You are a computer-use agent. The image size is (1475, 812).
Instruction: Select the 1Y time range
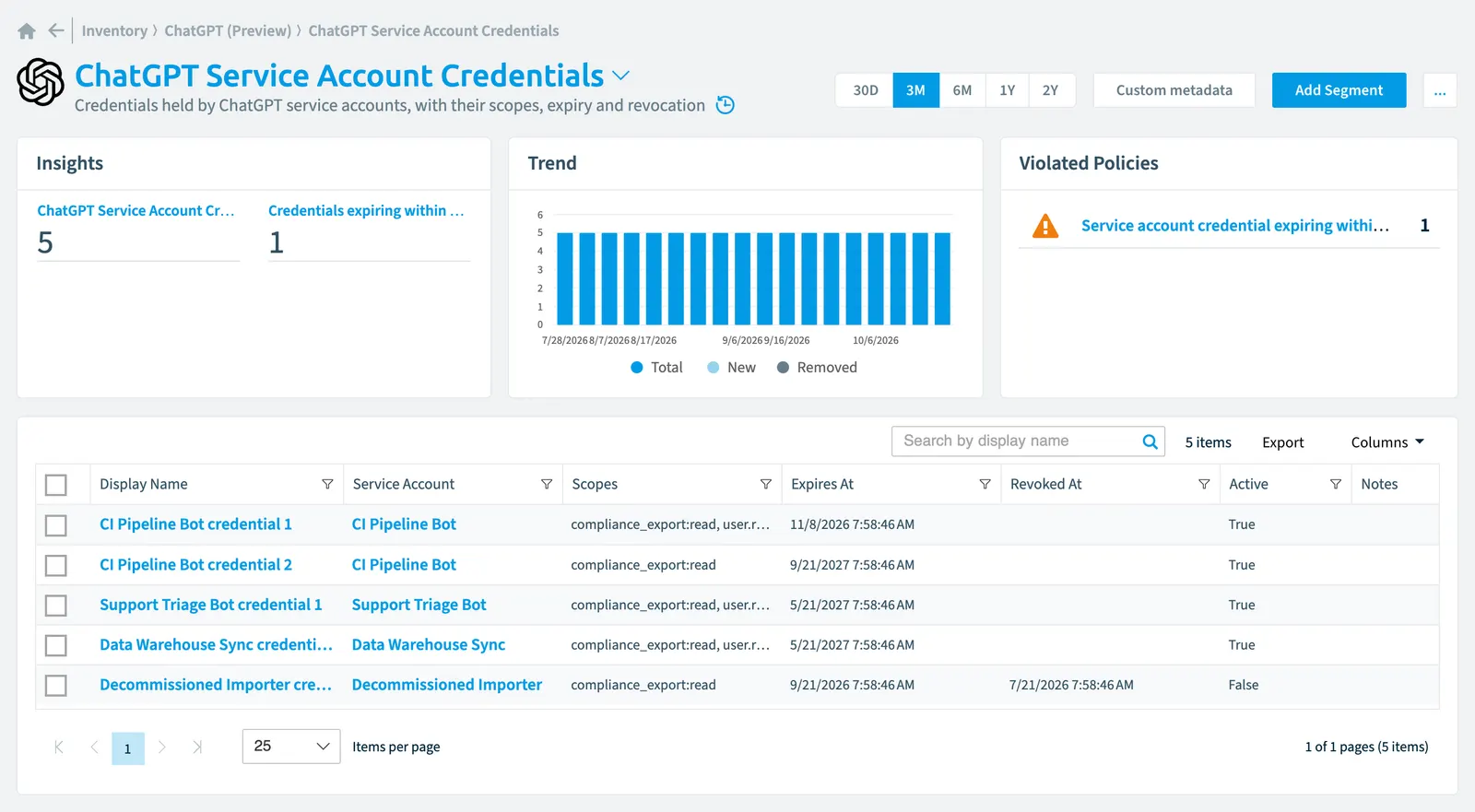pyautogui.click(x=1008, y=90)
